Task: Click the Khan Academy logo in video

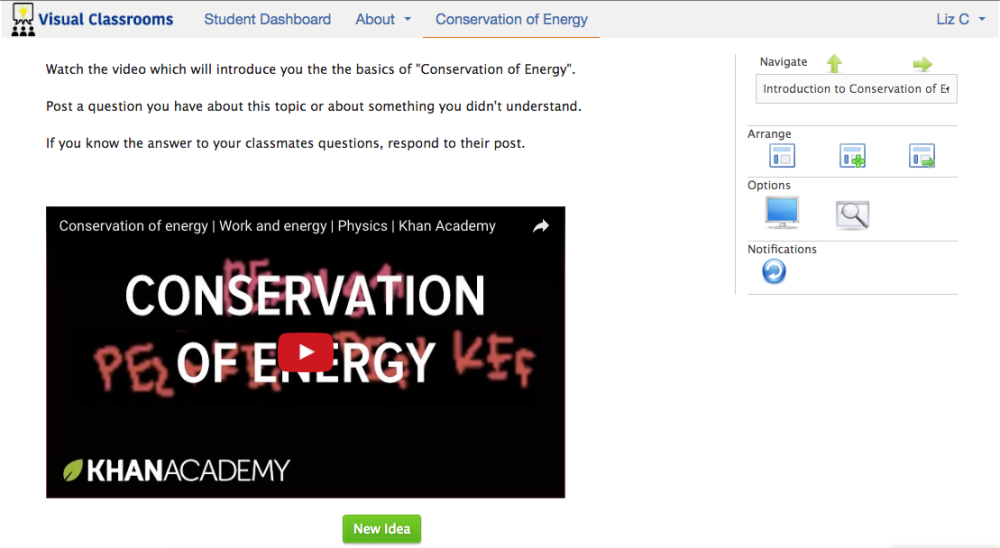Action: pos(176,470)
